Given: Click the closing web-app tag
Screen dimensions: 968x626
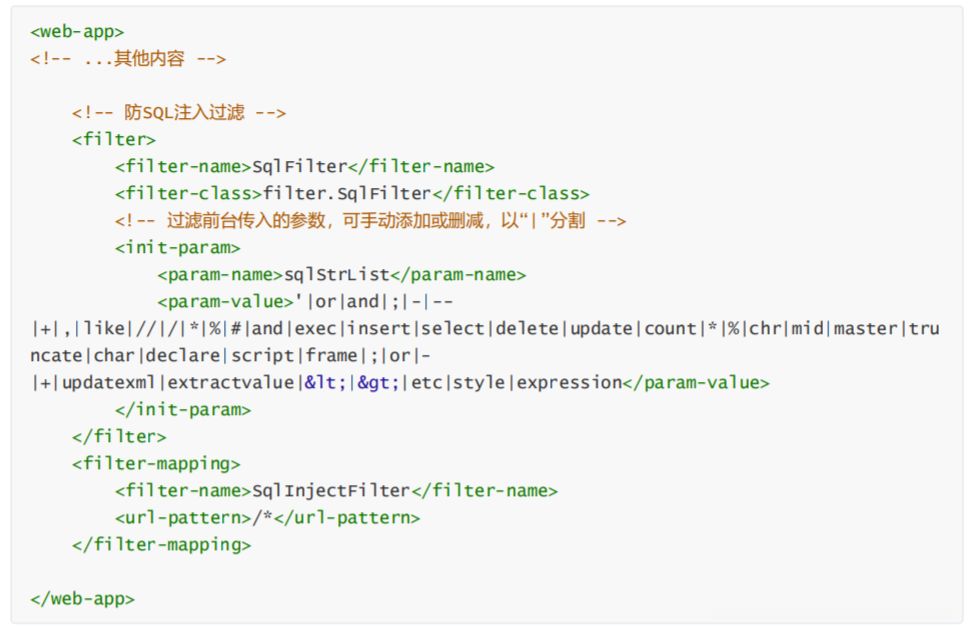Looking at the screenshot, I should (x=82, y=599).
